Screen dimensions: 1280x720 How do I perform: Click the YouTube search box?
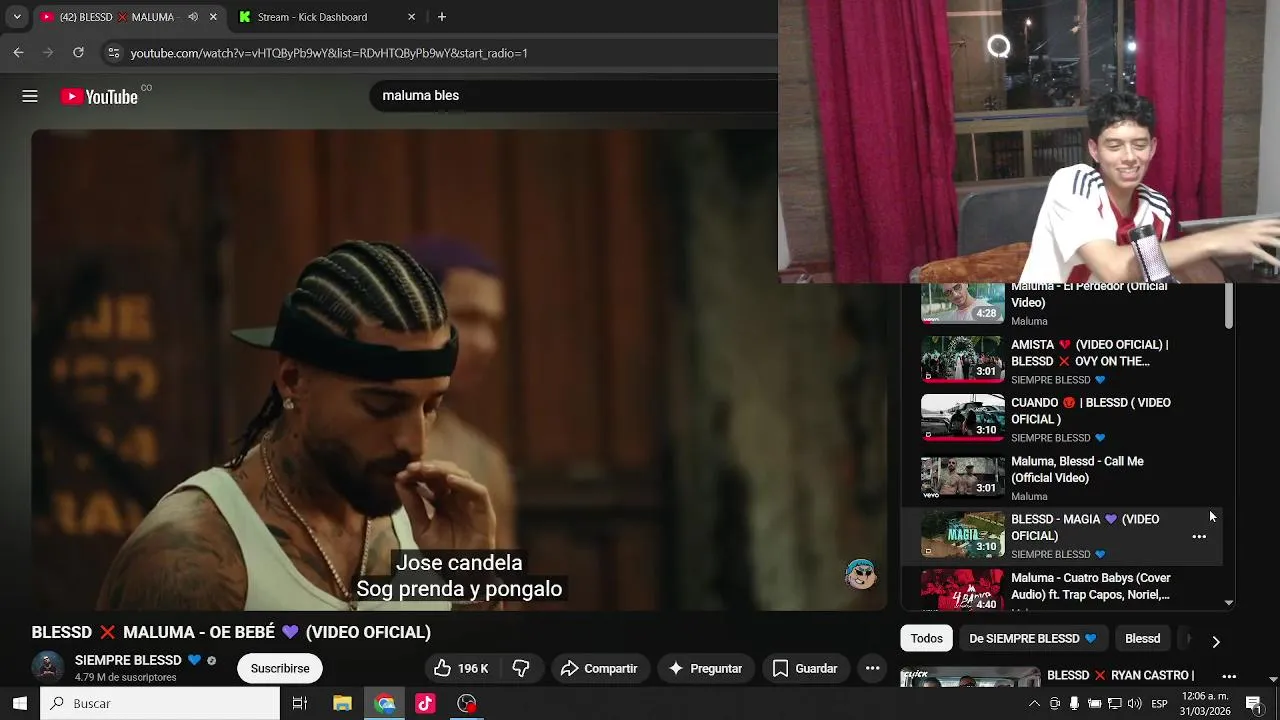[575, 95]
